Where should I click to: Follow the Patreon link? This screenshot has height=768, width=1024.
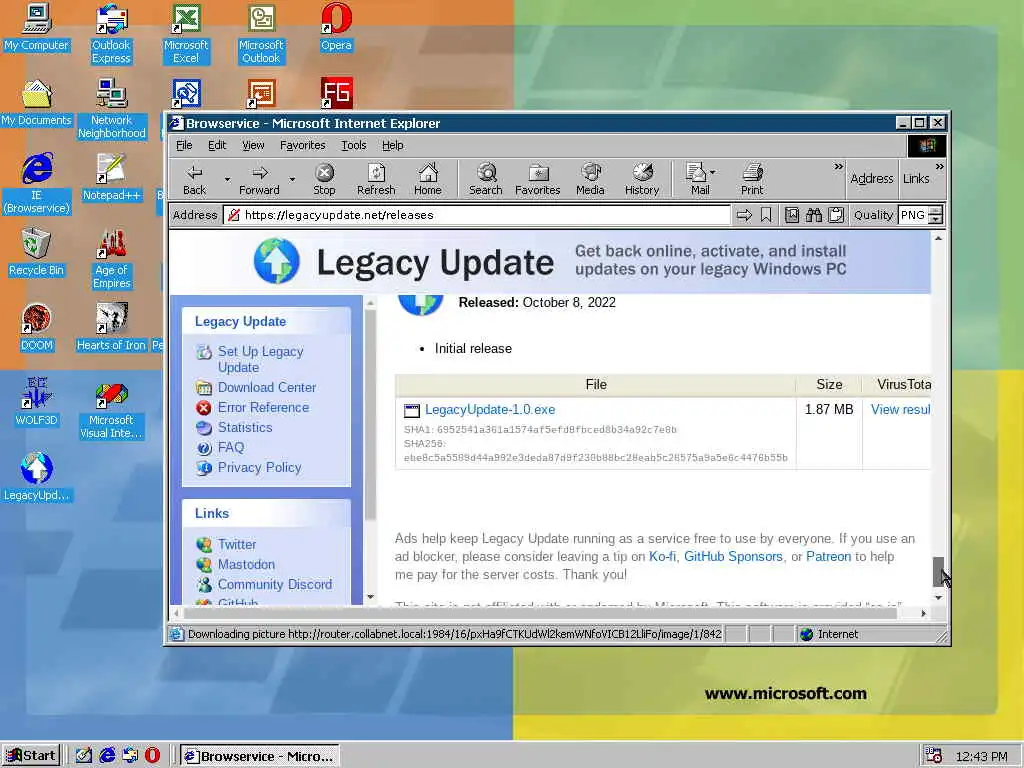[x=828, y=556]
